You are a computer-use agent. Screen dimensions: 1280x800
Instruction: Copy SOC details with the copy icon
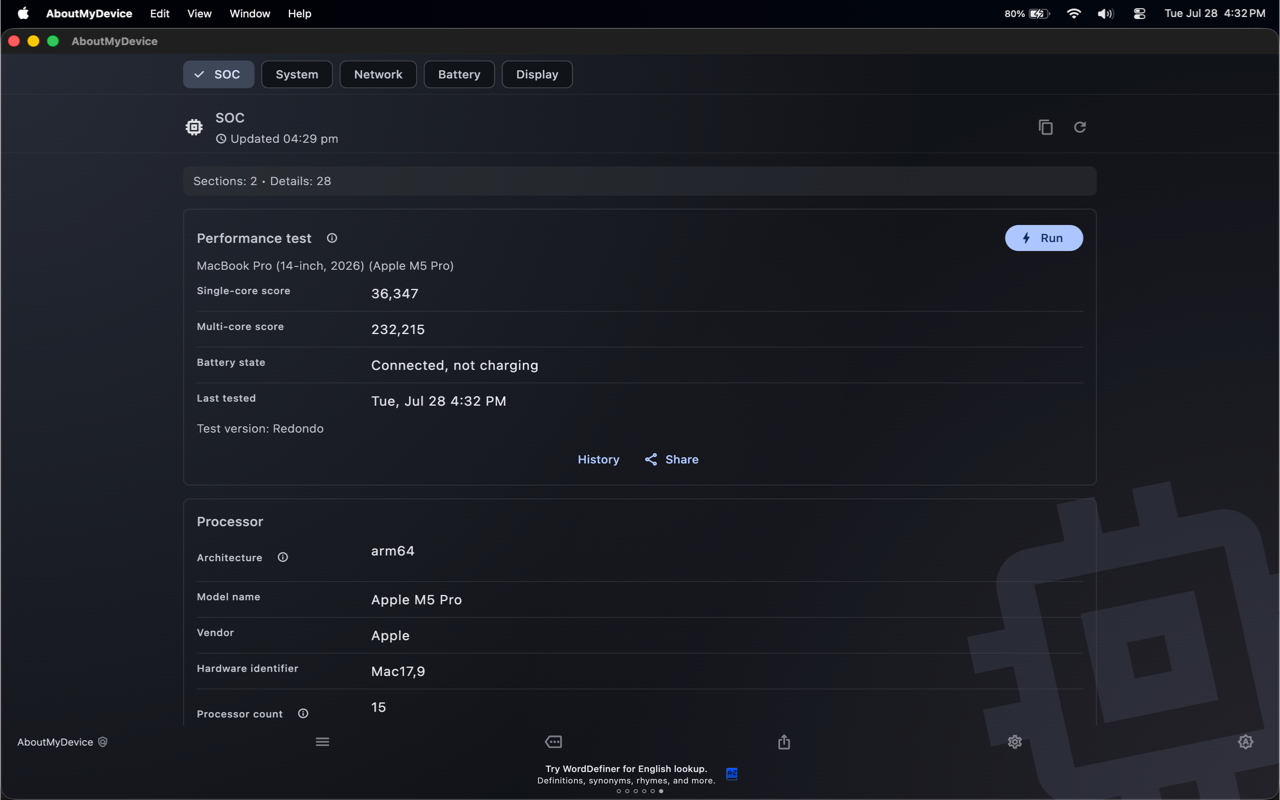pos(1045,127)
